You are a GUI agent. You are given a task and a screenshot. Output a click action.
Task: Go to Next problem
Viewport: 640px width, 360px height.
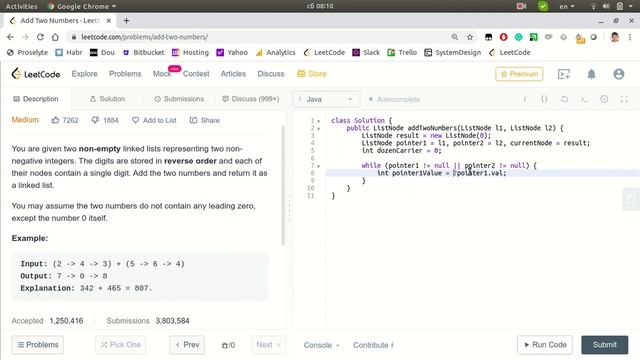[x=268, y=345]
